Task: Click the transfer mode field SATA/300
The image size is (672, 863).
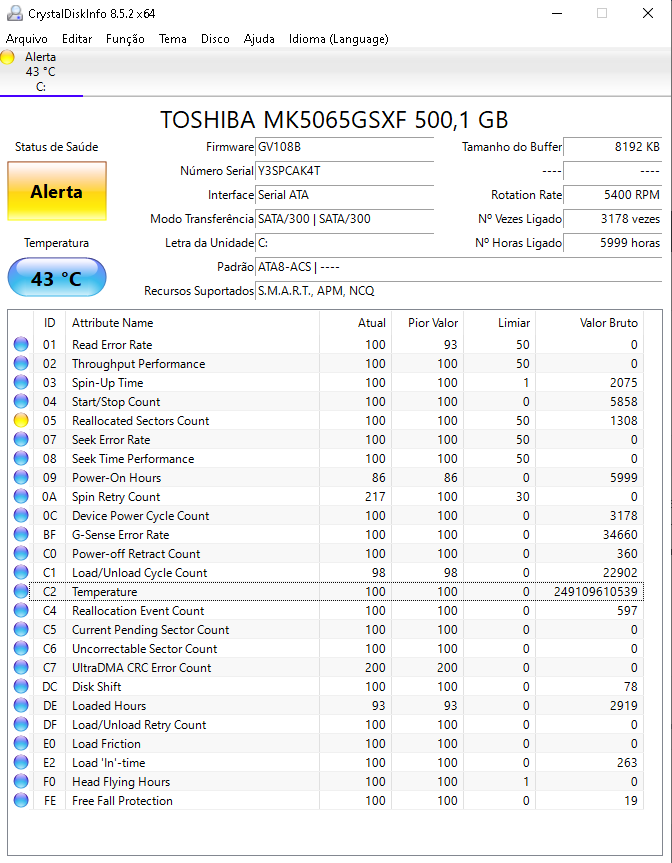Action: point(345,219)
